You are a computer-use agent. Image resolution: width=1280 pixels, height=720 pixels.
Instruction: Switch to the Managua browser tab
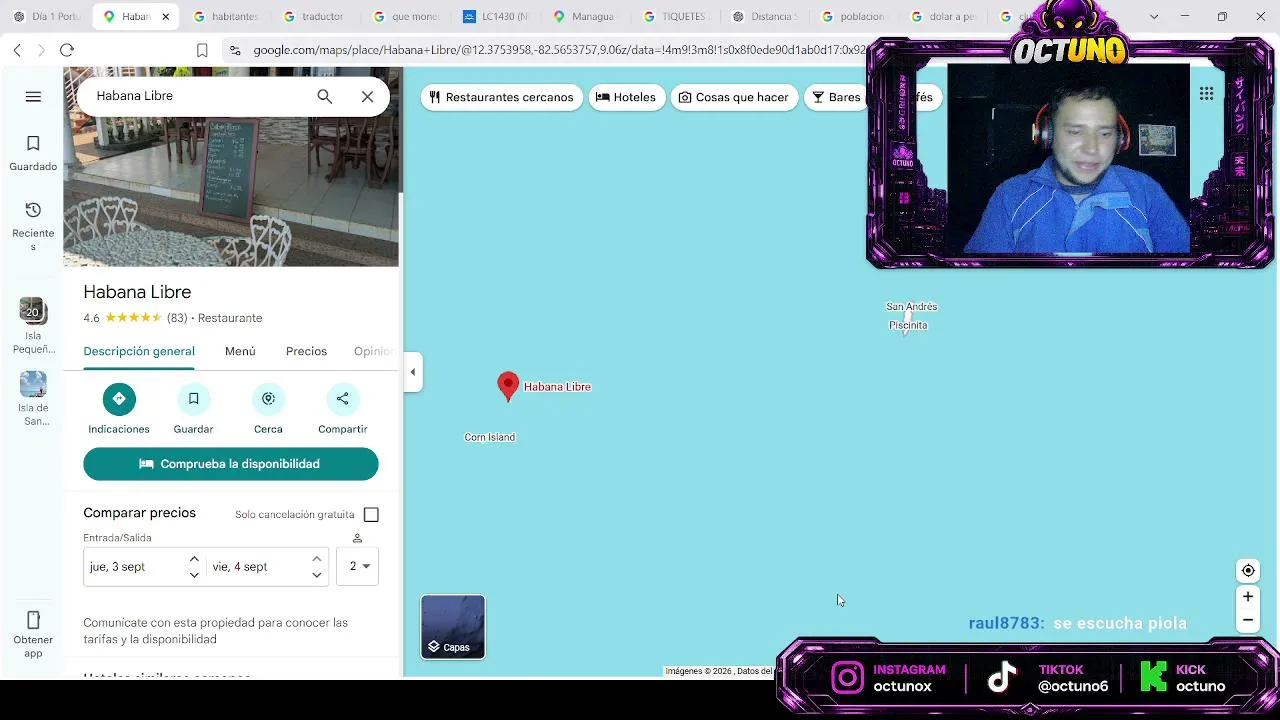(x=585, y=16)
